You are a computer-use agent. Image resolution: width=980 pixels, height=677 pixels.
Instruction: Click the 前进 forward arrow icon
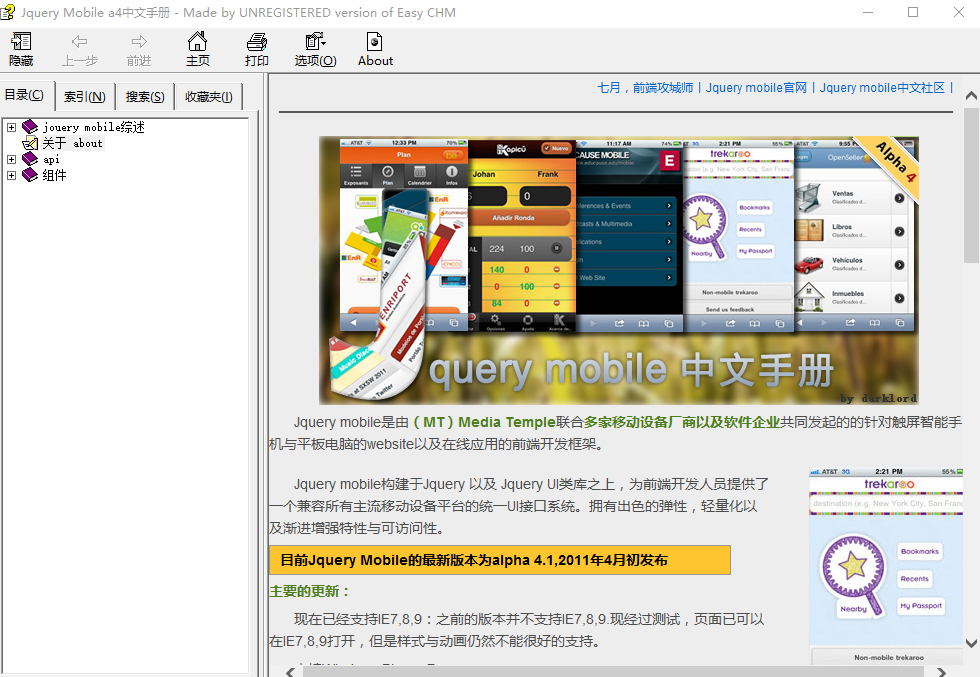[138, 43]
